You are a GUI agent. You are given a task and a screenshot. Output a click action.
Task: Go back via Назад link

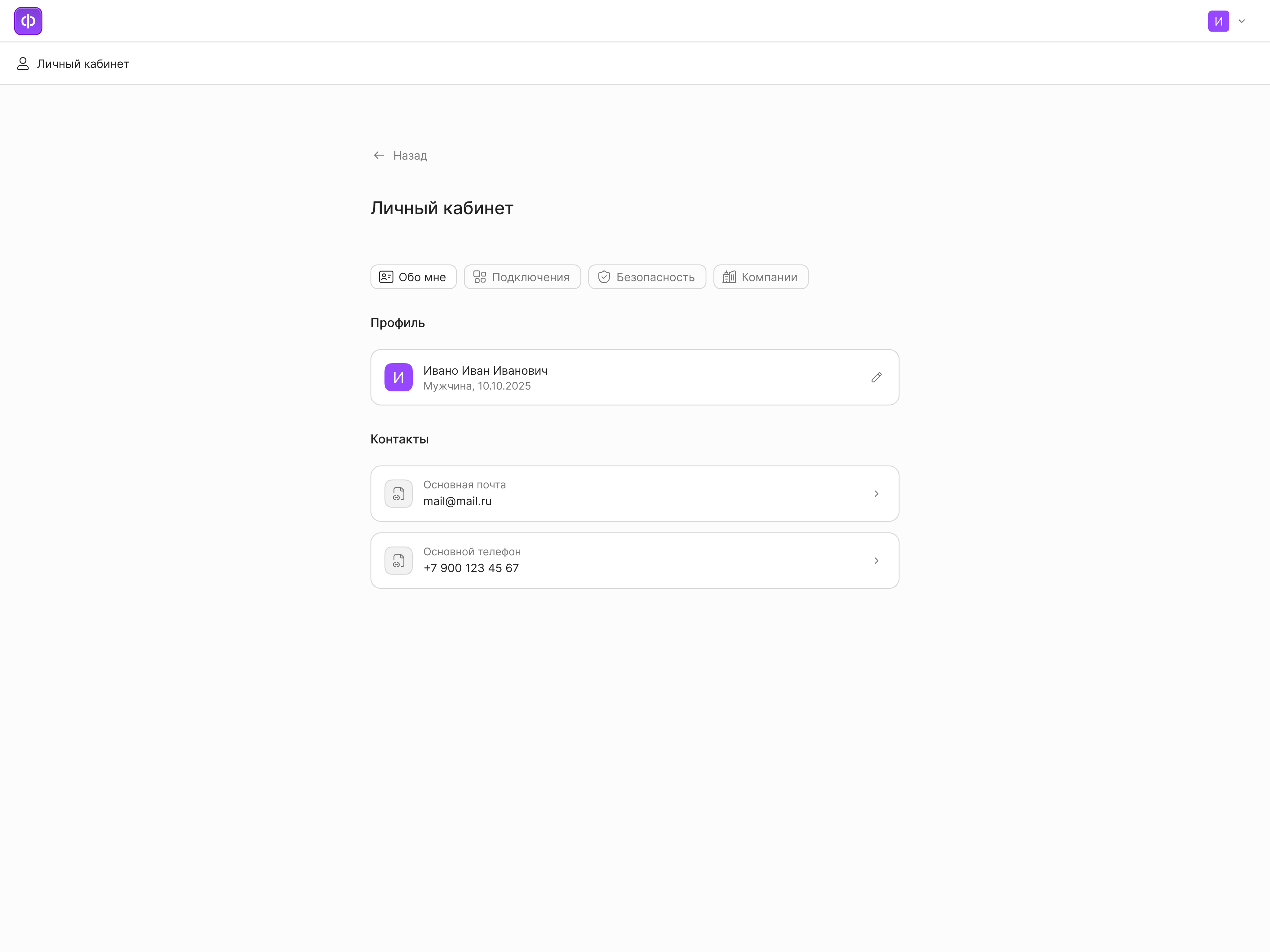(410, 156)
